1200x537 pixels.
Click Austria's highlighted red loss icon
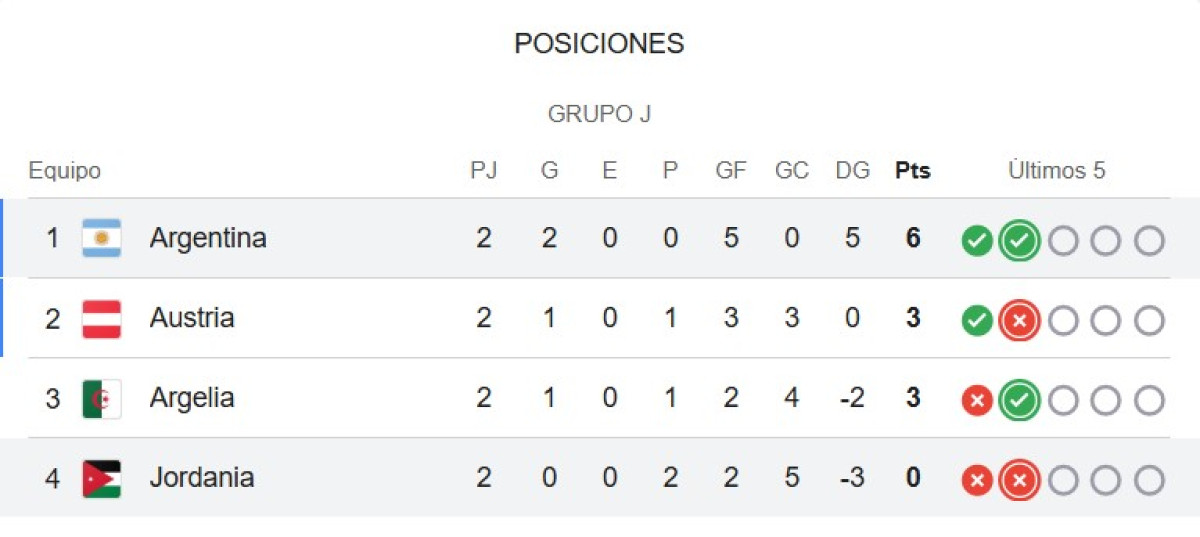[1019, 320]
